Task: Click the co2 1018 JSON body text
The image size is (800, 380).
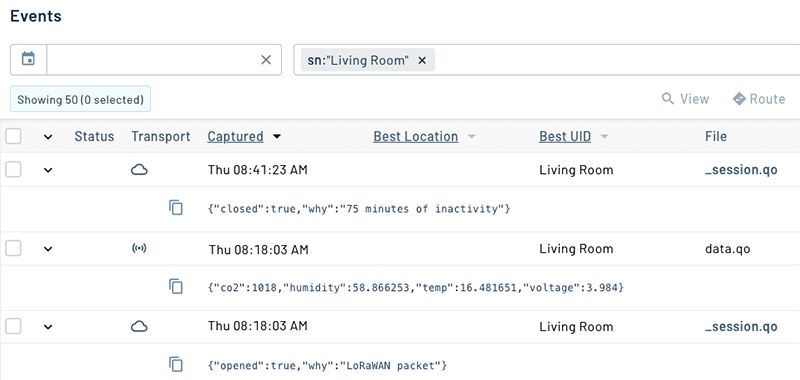Action: click(x=416, y=288)
